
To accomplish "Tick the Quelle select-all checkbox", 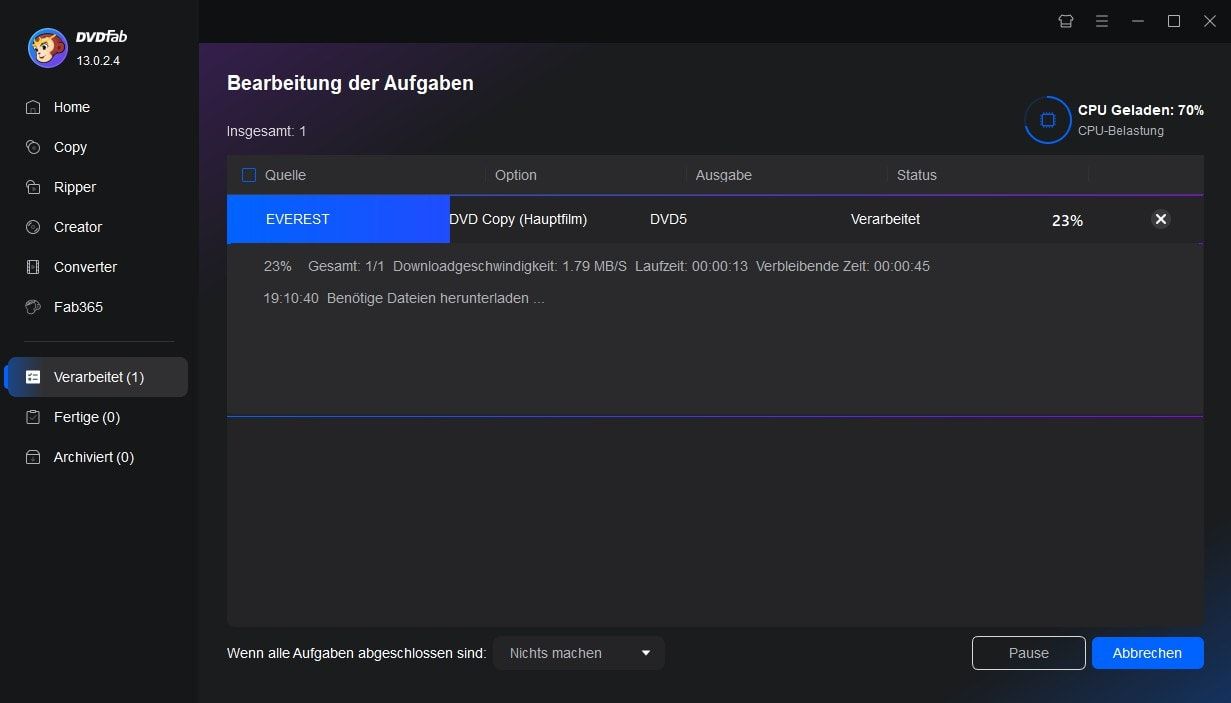I will coord(249,175).
